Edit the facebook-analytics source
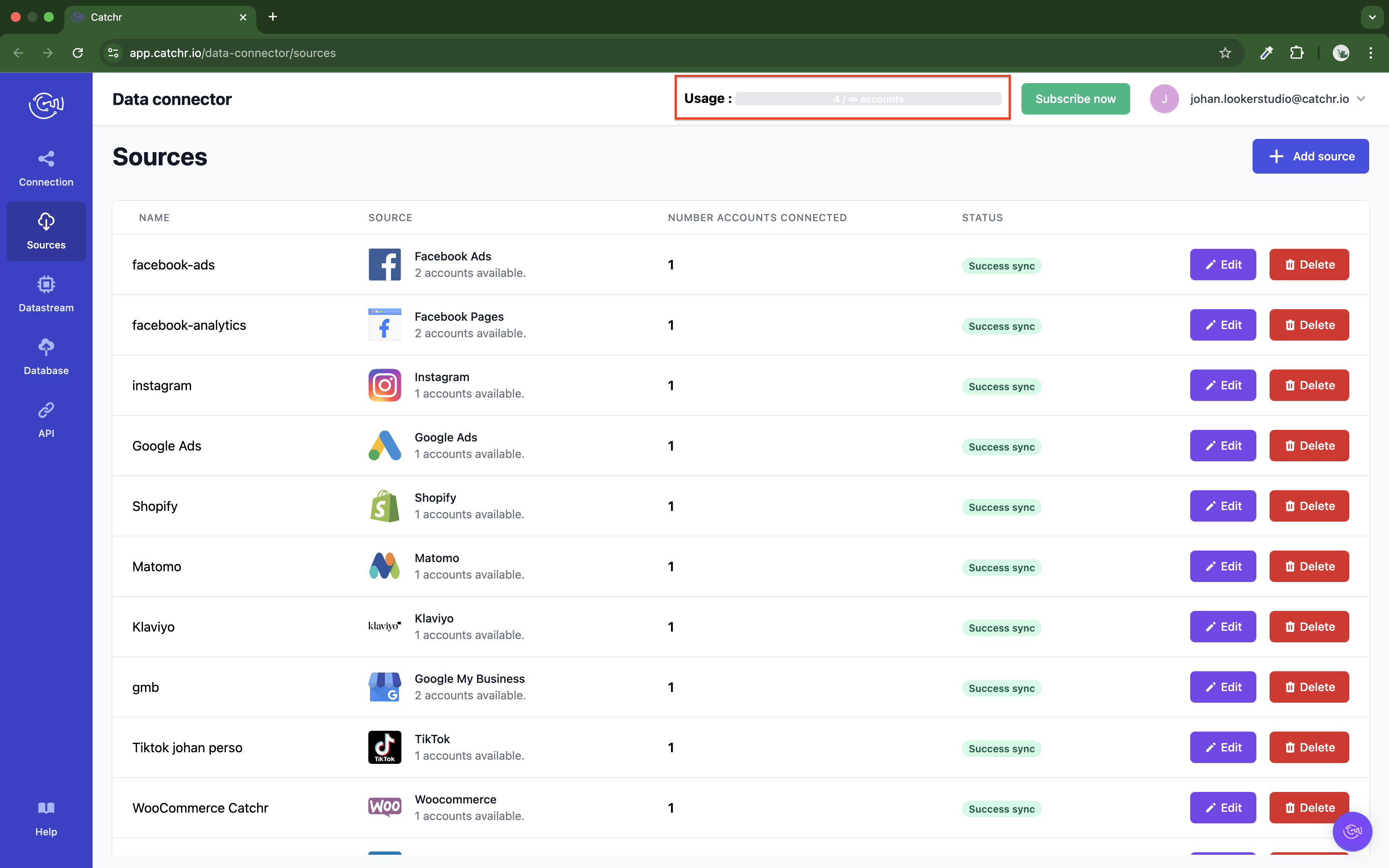Viewport: 1389px width, 868px height. click(1222, 325)
